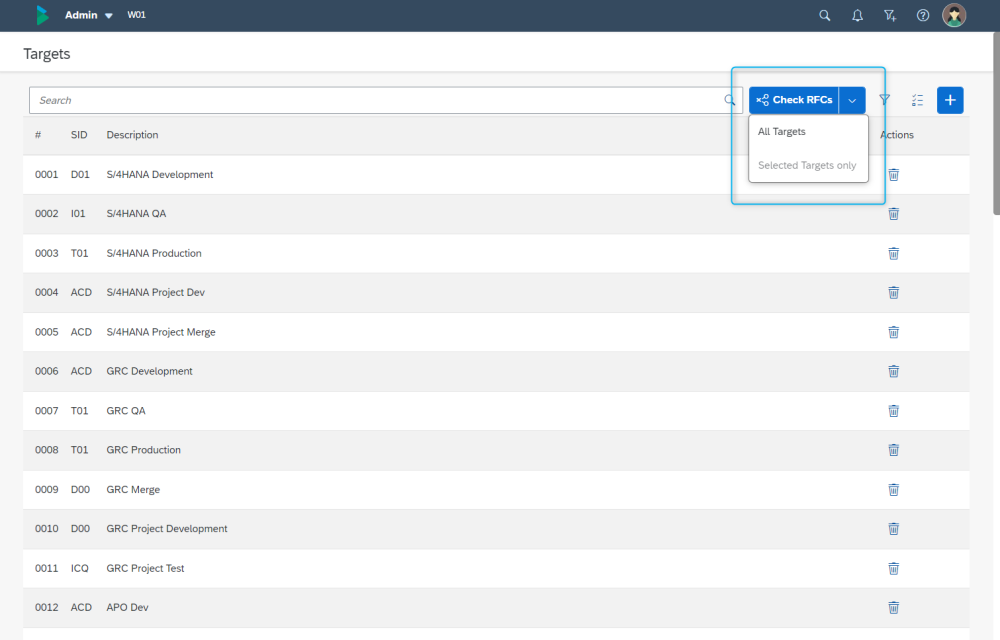Click into the Targets search field

click(x=385, y=100)
